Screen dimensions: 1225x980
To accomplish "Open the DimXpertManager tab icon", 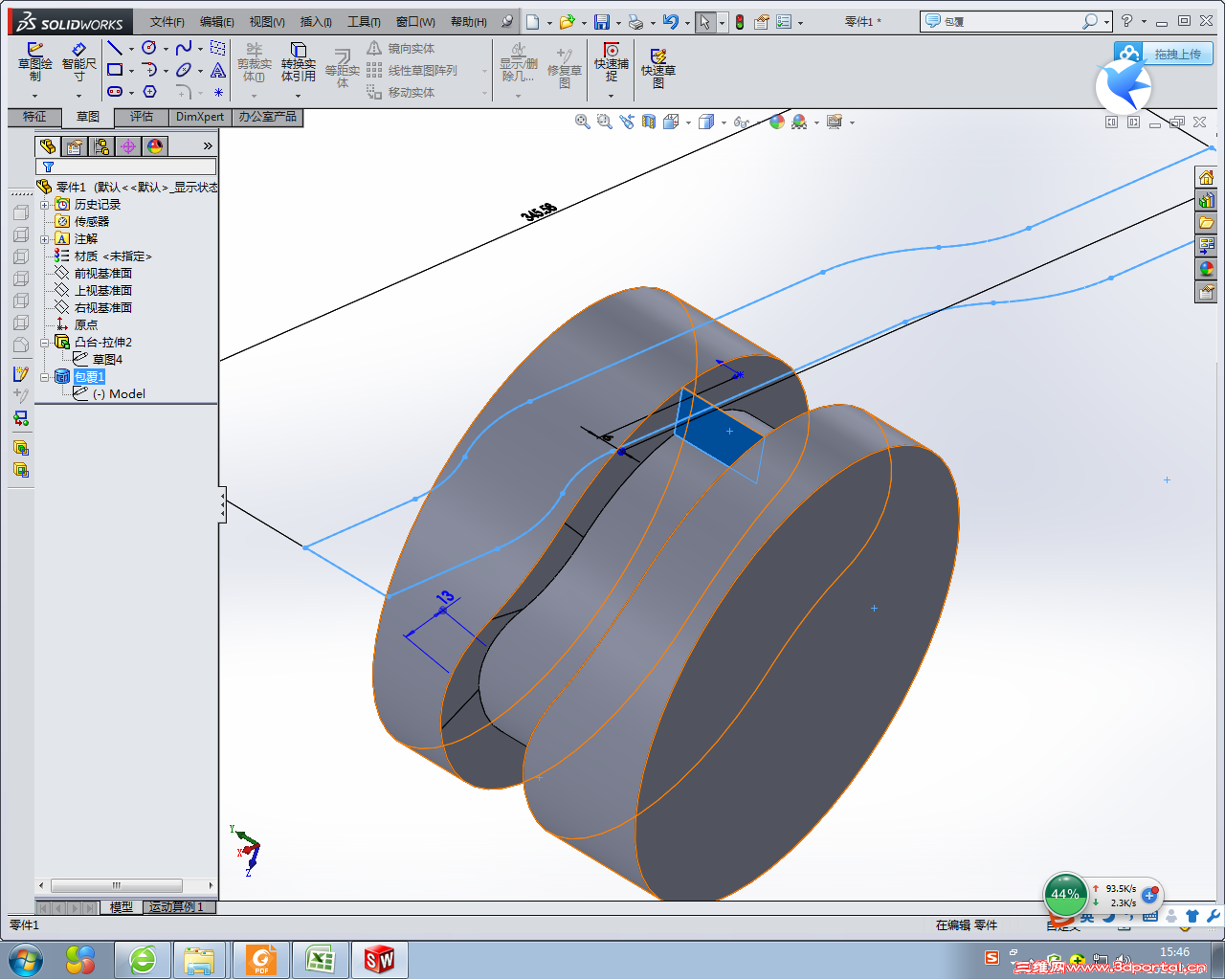I will pos(128,146).
